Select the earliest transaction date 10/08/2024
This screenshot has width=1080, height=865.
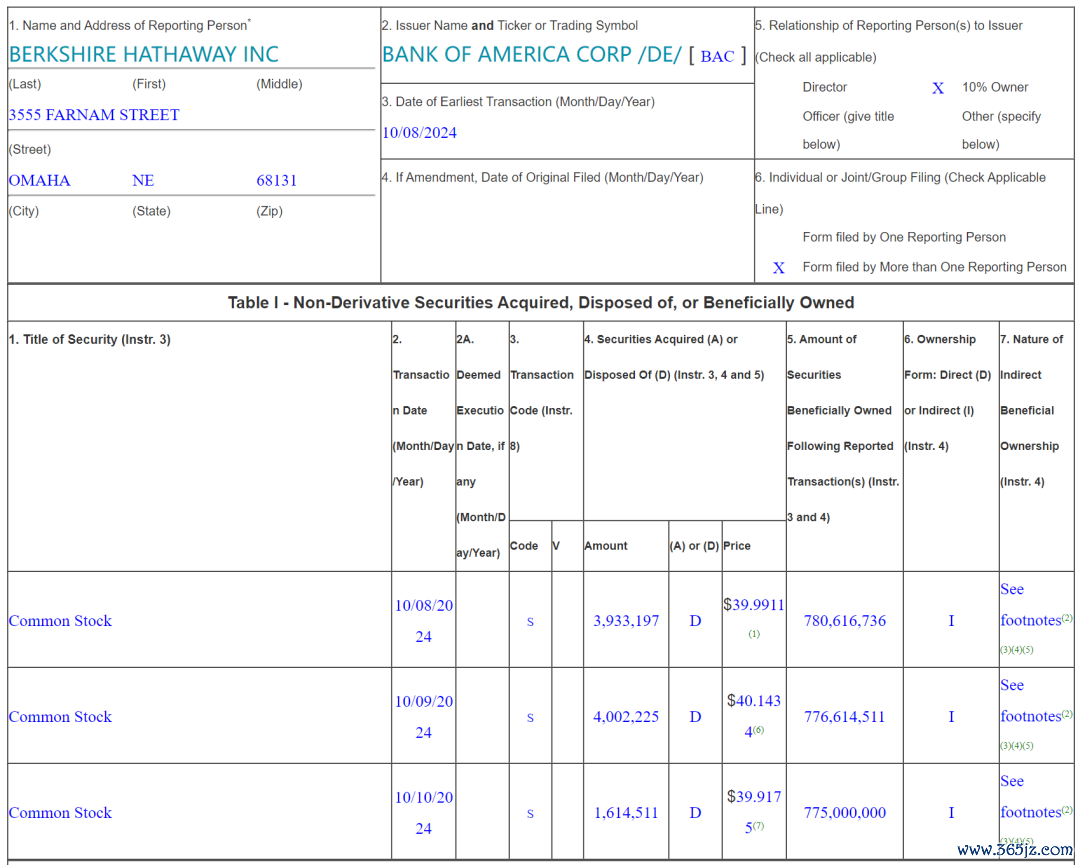point(419,133)
